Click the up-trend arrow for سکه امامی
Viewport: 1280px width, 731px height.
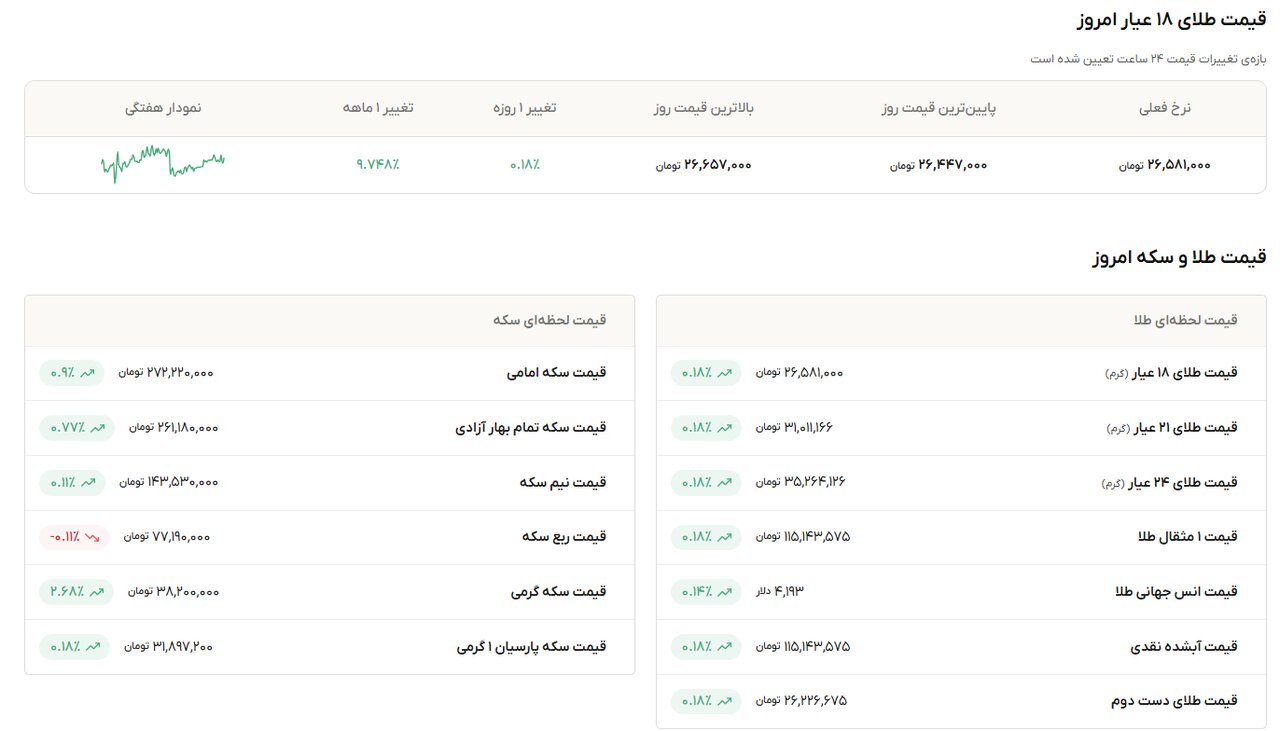pyautogui.click(x=88, y=373)
